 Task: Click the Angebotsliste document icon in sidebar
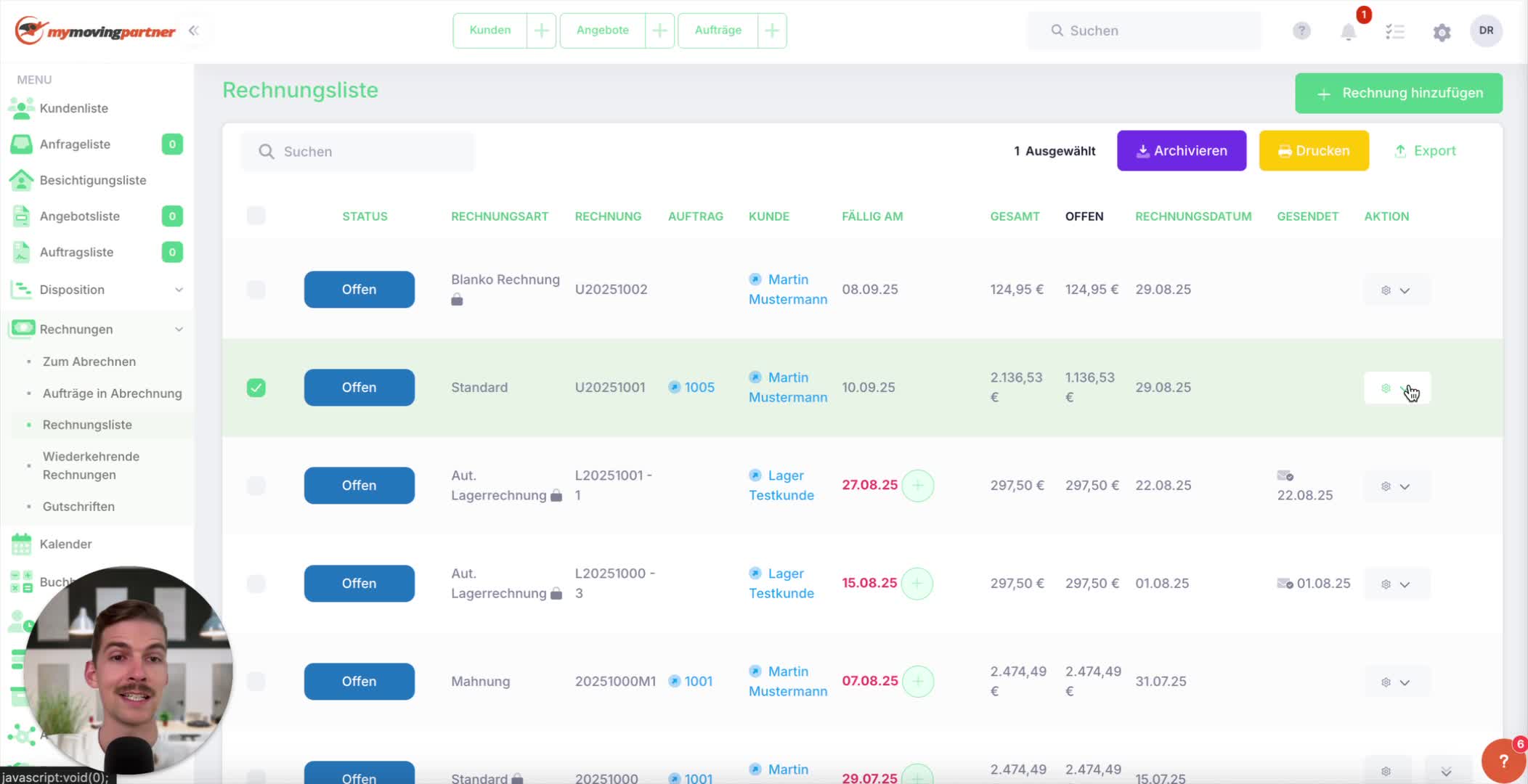21,216
